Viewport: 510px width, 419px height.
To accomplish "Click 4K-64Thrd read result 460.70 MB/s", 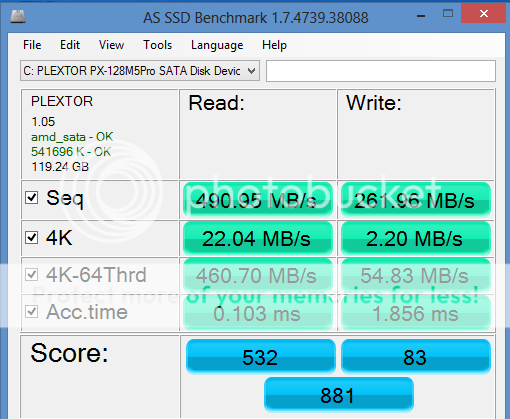I will tap(258, 275).
